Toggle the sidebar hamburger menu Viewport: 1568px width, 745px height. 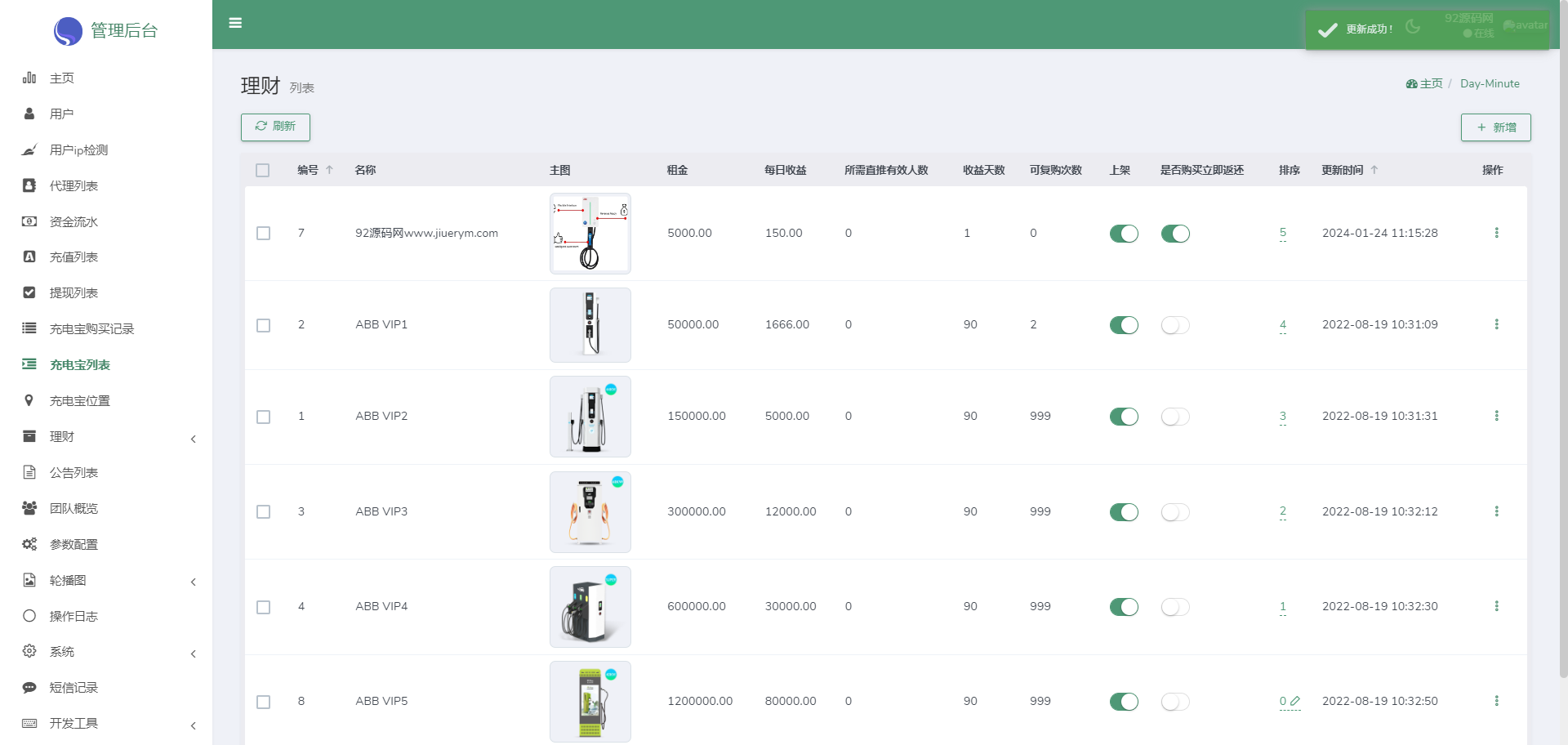(x=235, y=23)
